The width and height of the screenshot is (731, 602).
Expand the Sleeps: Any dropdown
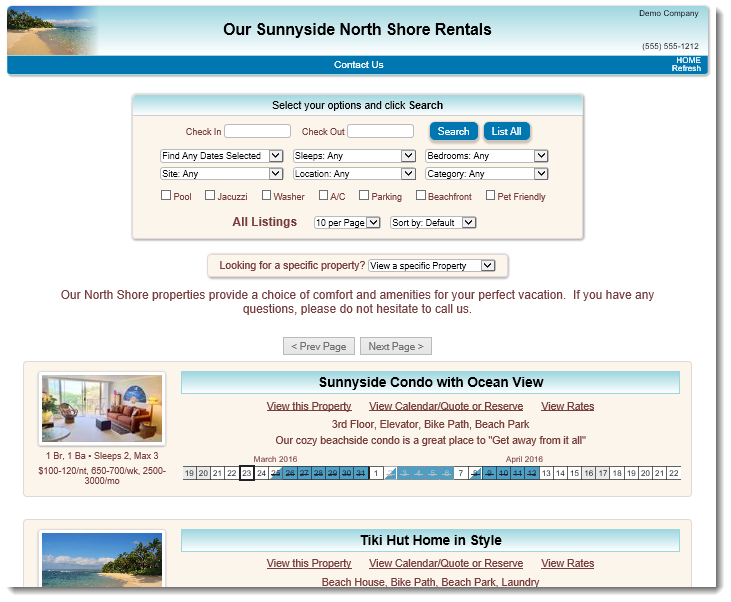[354, 156]
